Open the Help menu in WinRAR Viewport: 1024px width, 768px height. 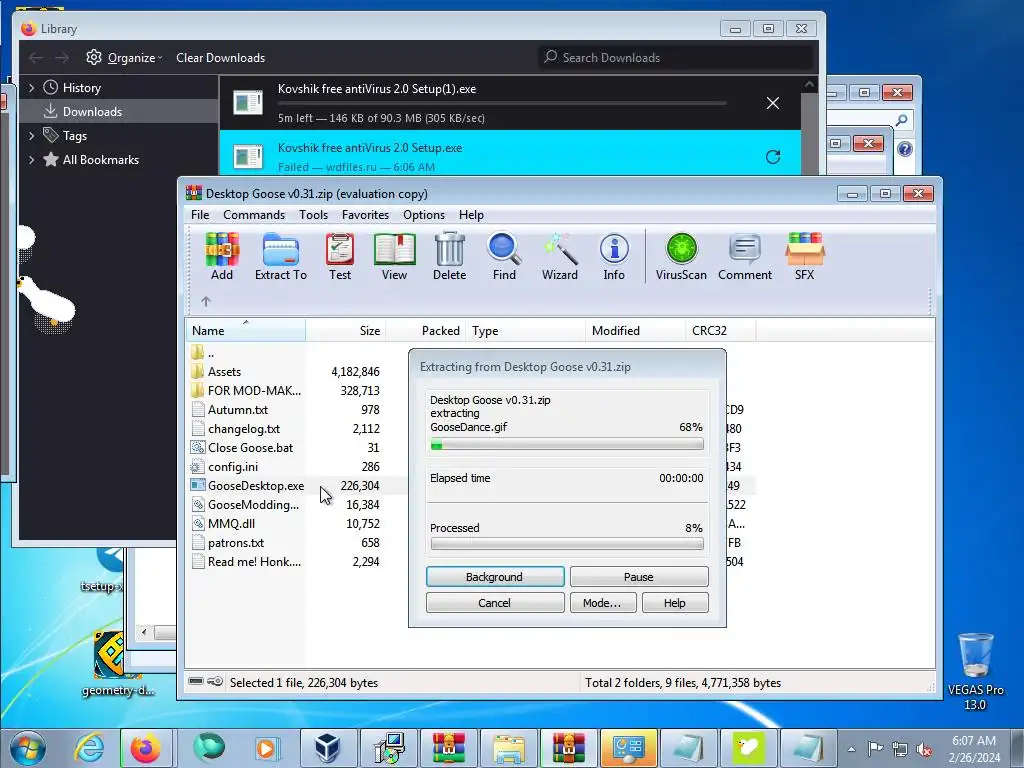(471, 215)
